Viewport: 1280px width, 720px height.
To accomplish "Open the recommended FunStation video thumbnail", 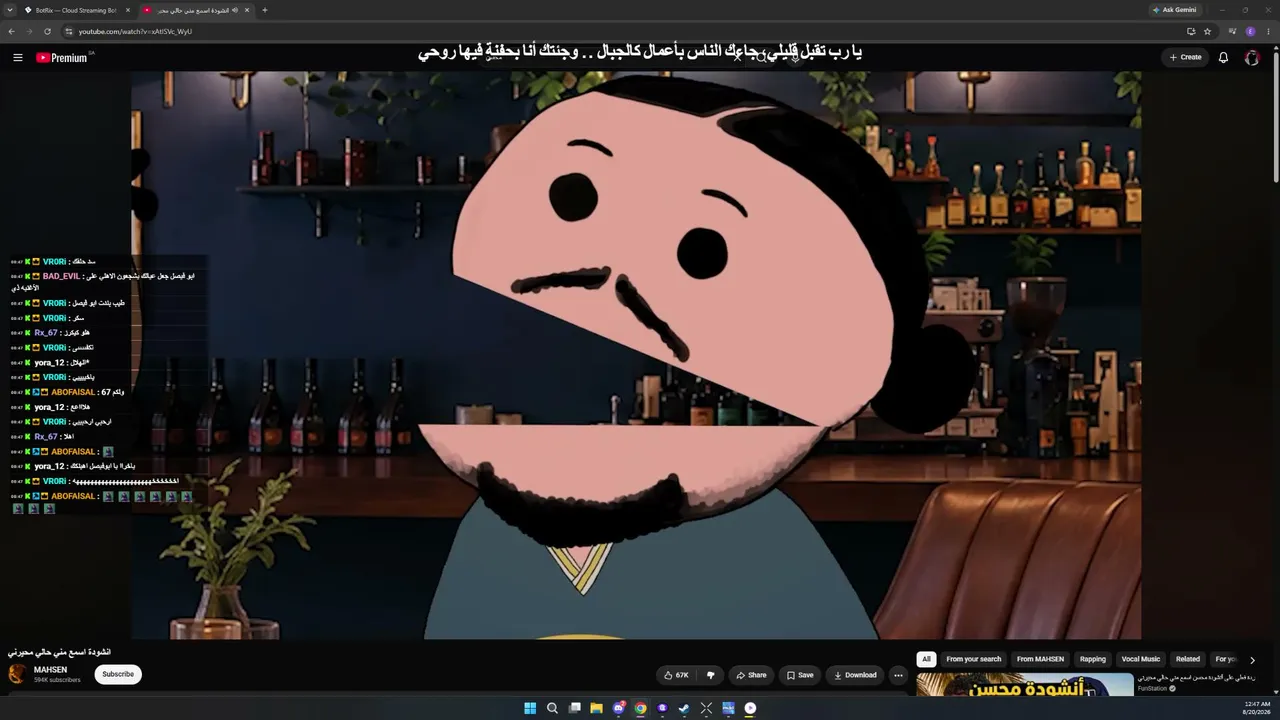I will coord(1025,684).
